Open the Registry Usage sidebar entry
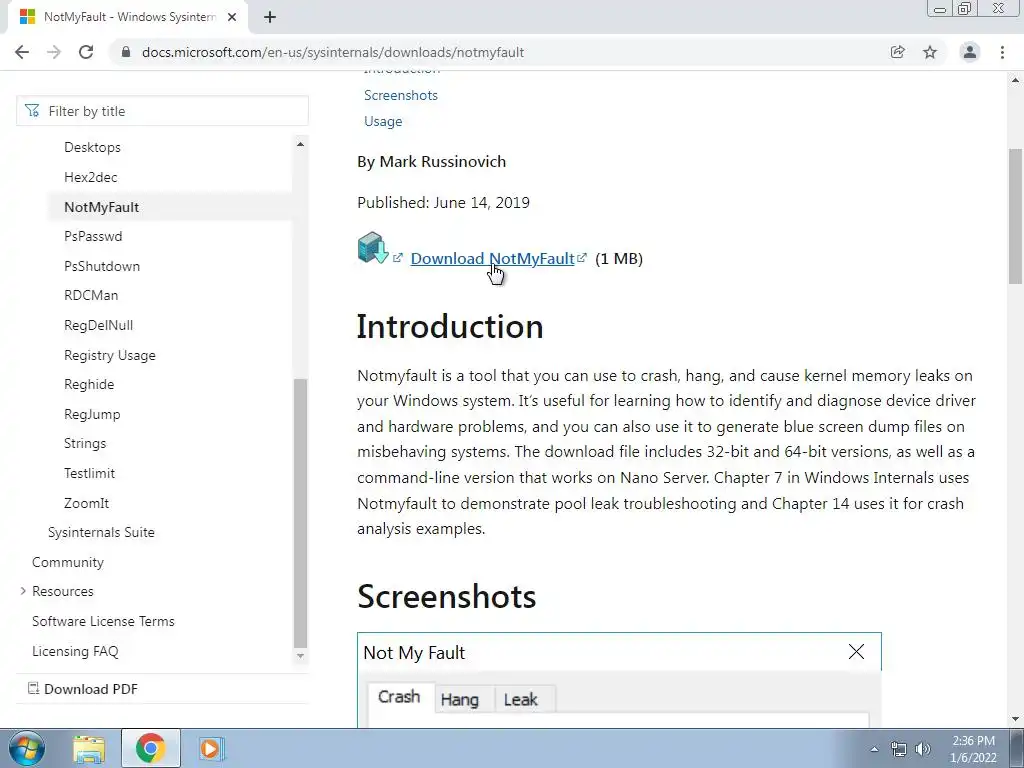 pos(110,355)
